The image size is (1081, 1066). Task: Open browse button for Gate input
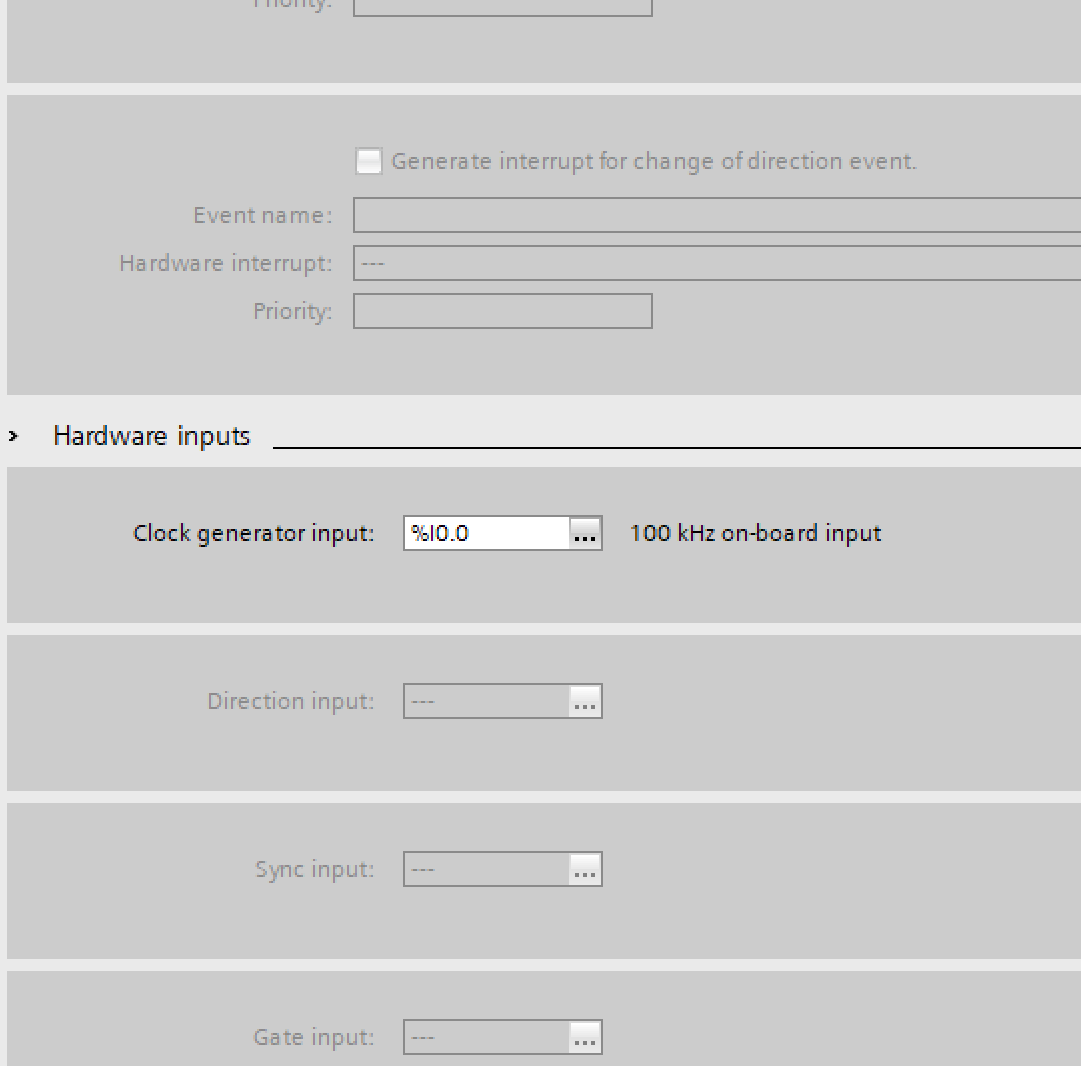pos(585,1037)
